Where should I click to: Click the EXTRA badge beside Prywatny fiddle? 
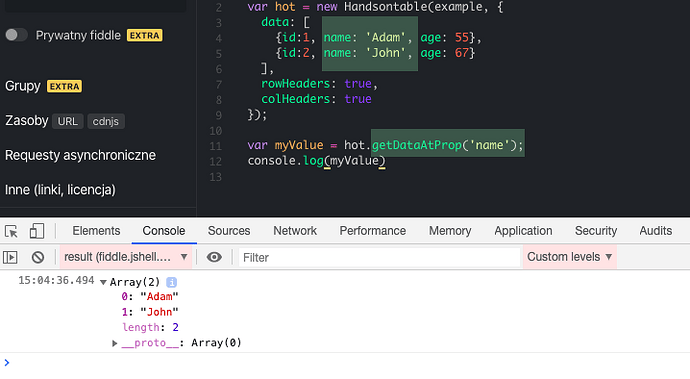pyautogui.click(x=145, y=35)
